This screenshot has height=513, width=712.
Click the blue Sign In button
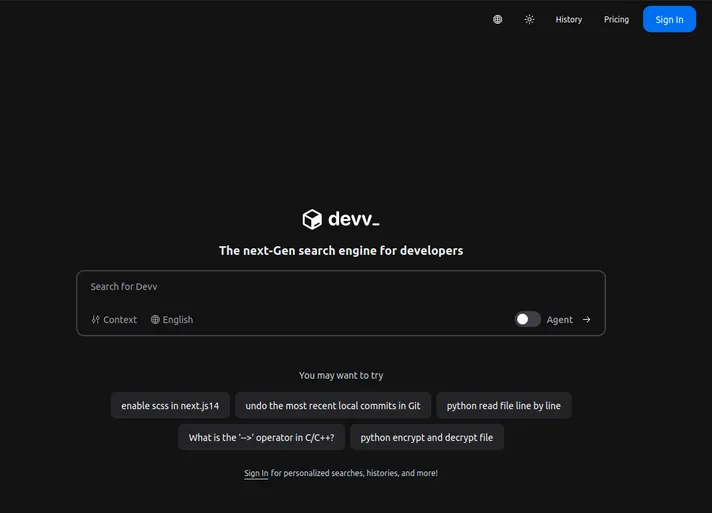[x=669, y=20]
